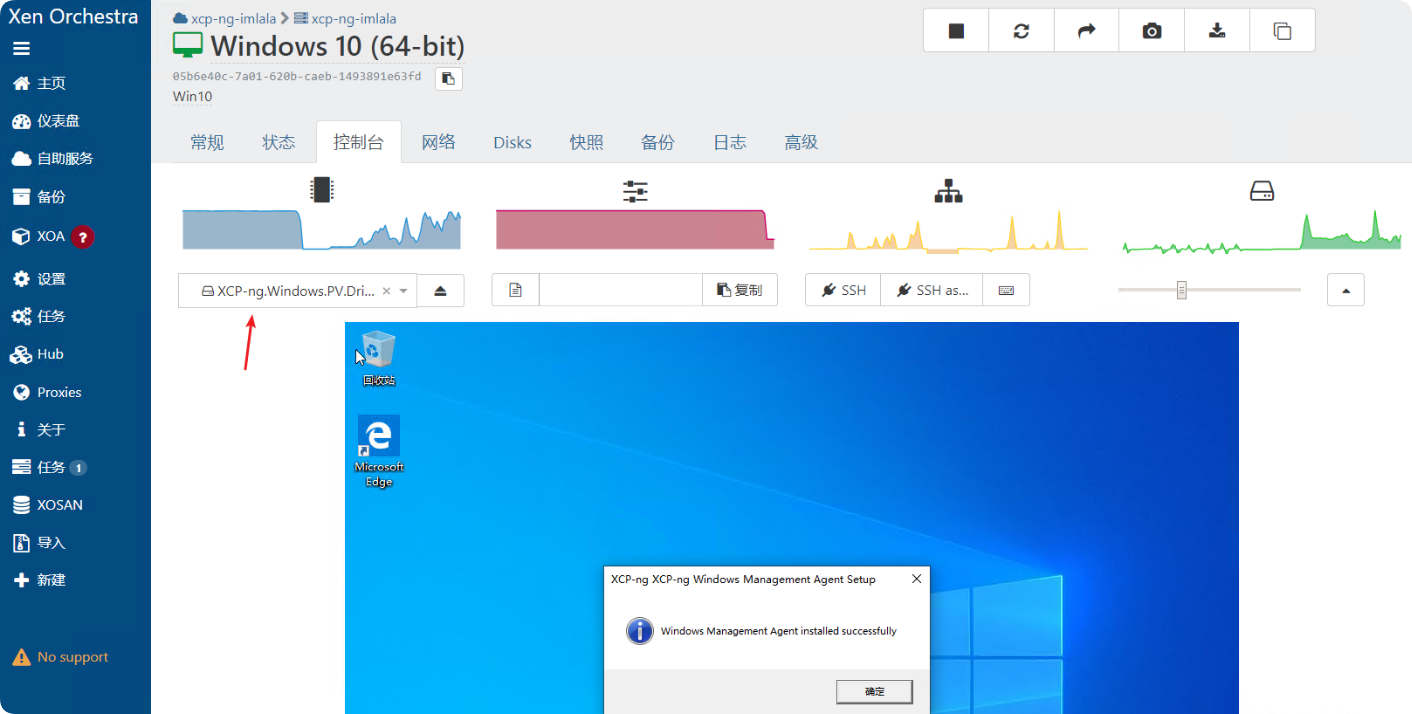Open Proxies in the sidebar
1412x714 pixels.
(x=47, y=392)
